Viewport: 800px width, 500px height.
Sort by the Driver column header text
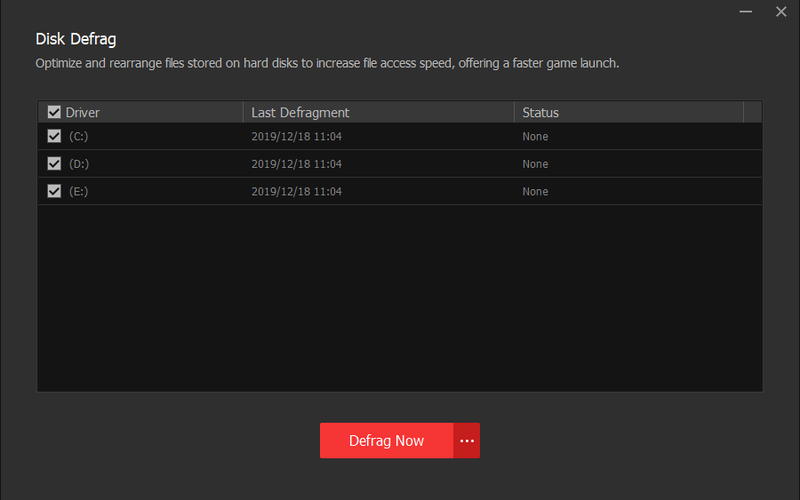tap(83, 113)
